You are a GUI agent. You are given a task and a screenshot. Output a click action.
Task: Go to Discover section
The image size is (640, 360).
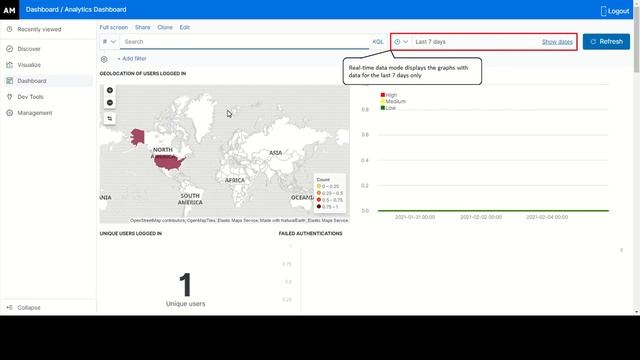[x=29, y=49]
